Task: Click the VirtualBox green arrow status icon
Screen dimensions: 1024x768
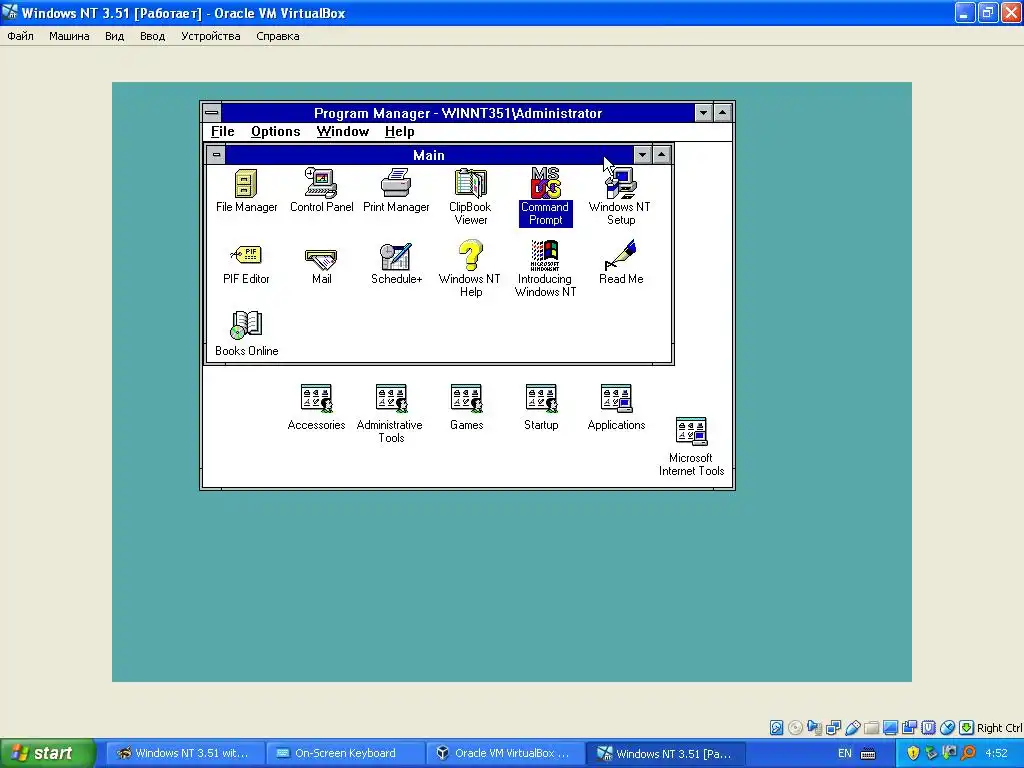Action: pyautogui.click(x=967, y=728)
